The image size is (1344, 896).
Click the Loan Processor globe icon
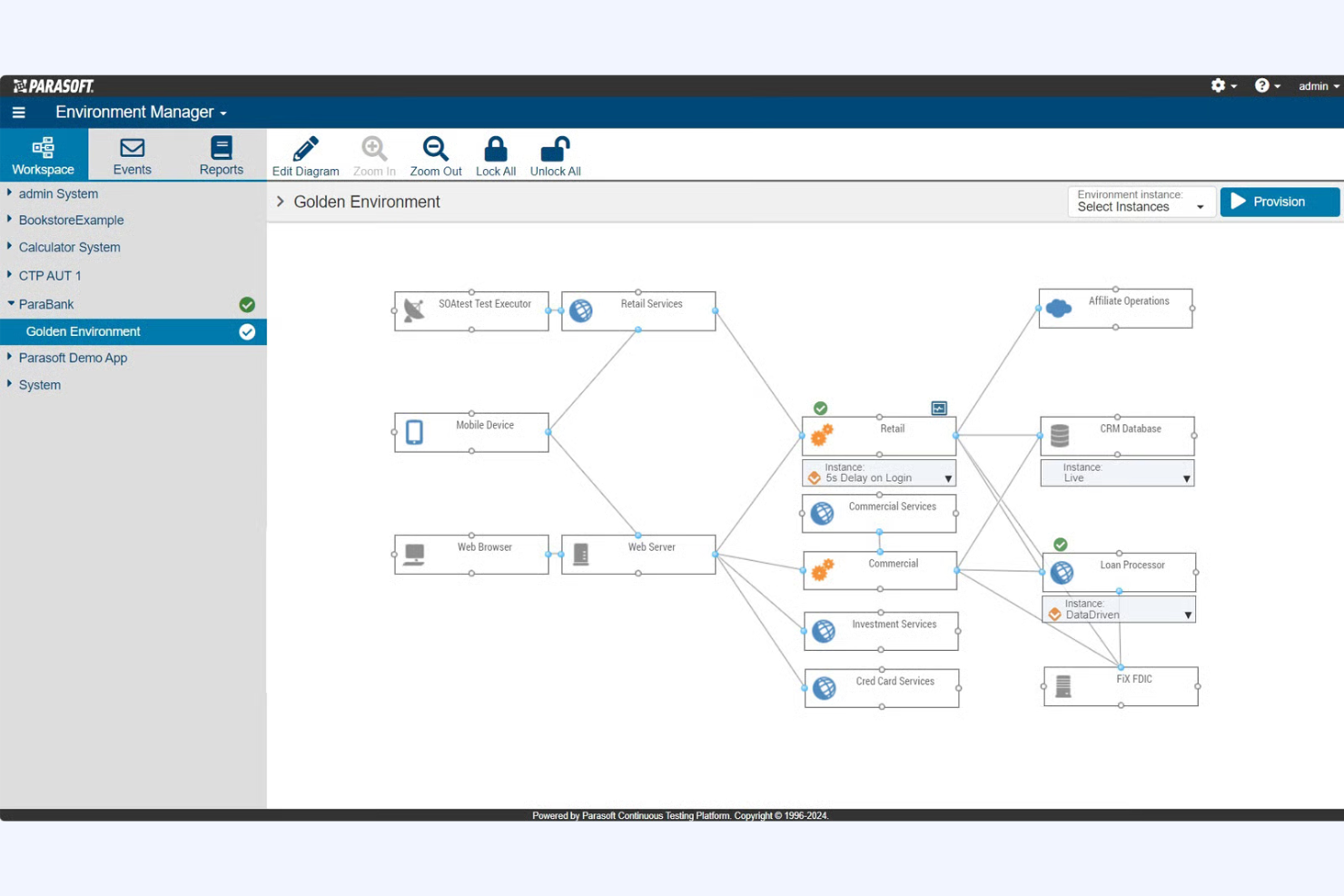(x=1062, y=572)
